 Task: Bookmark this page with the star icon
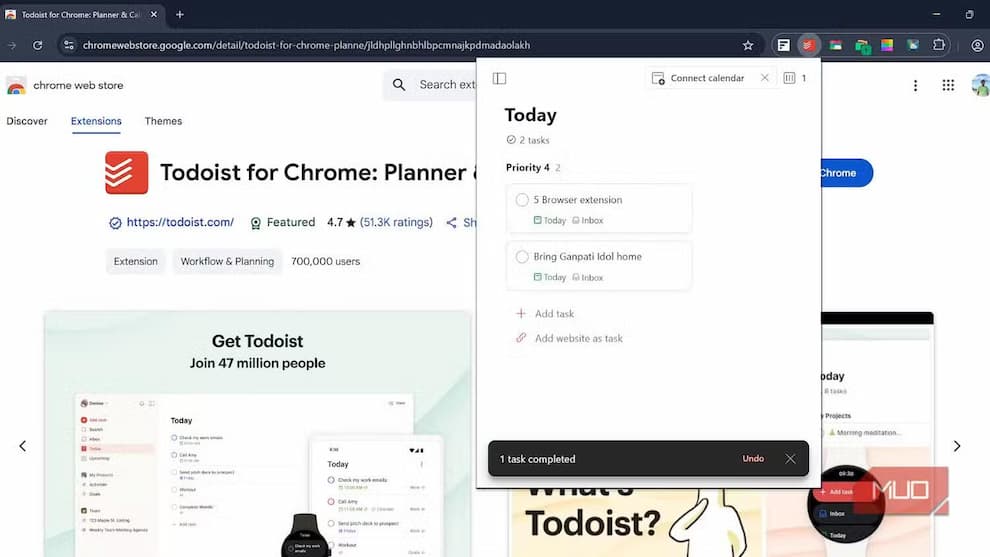coord(748,45)
